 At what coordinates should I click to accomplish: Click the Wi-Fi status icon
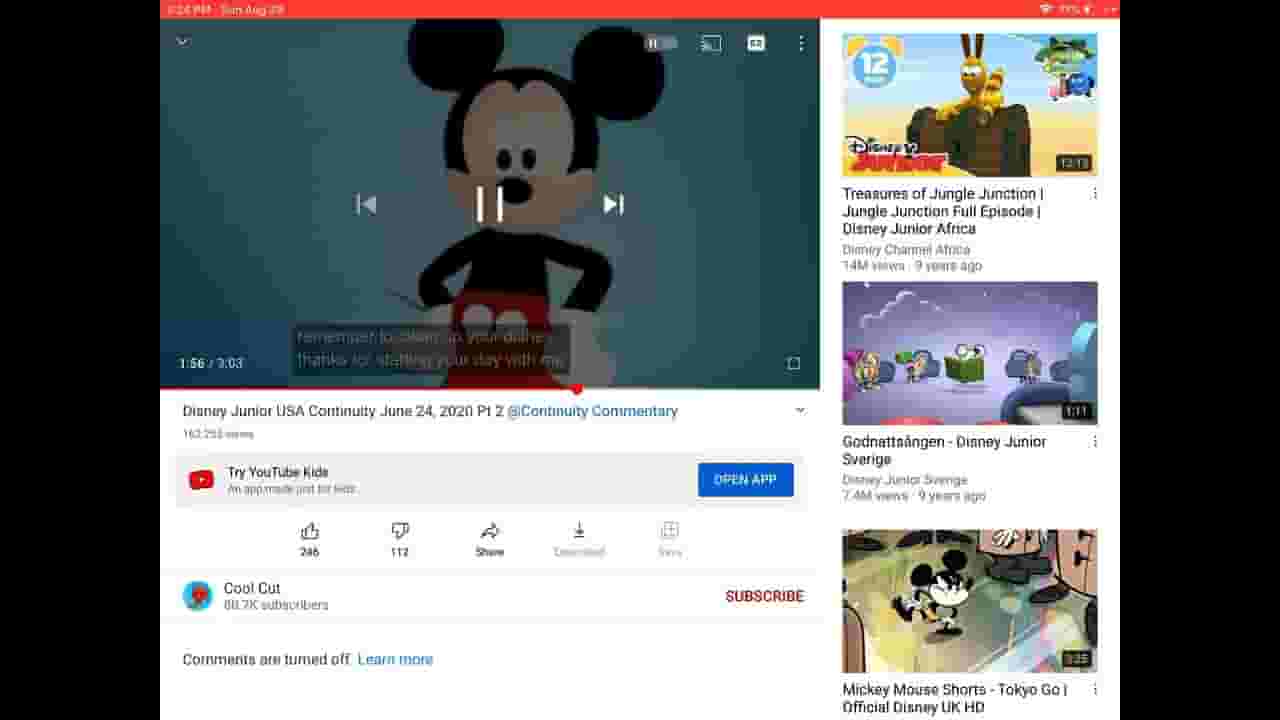point(1046,9)
